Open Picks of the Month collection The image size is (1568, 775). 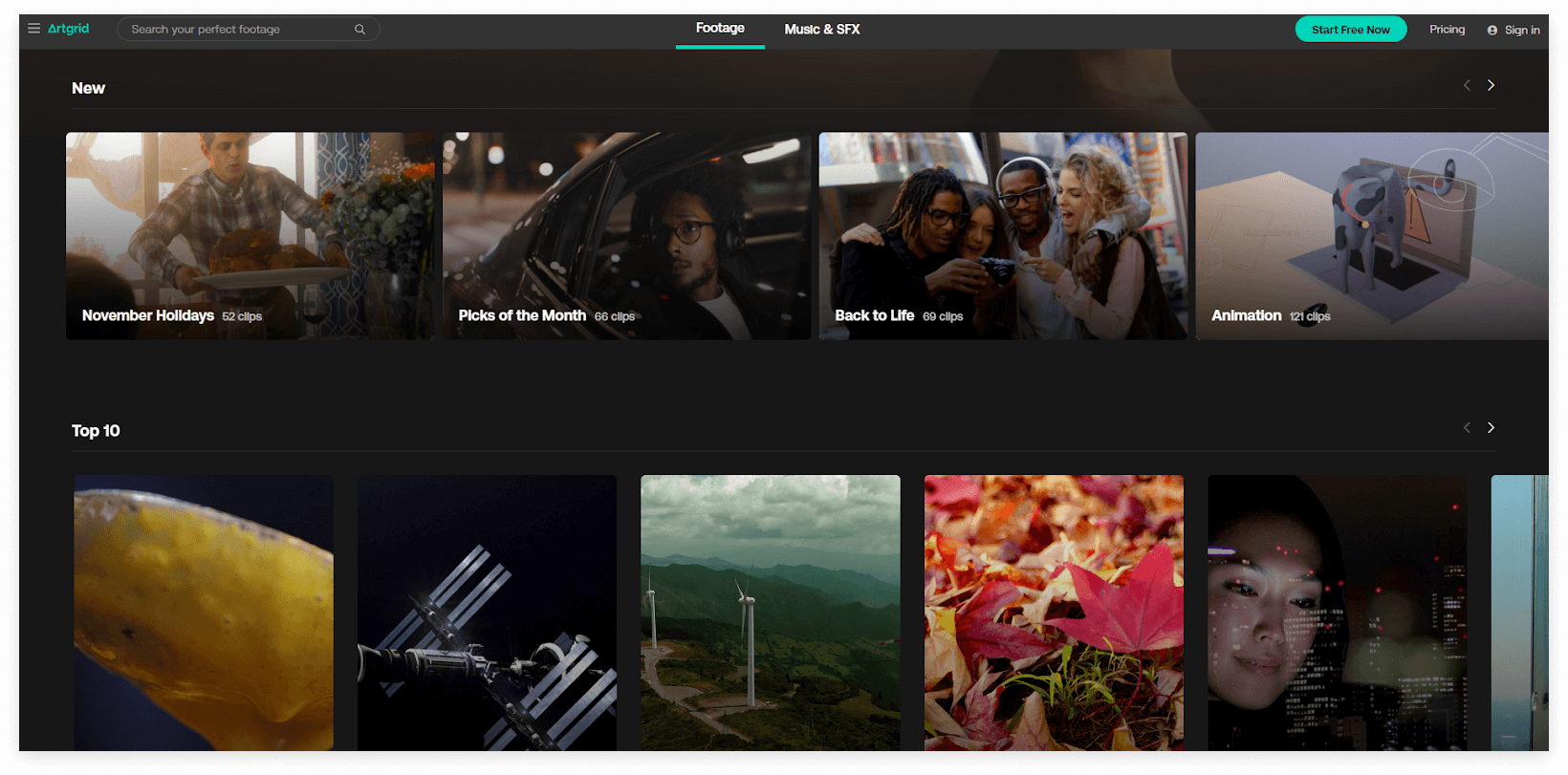tap(626, 236)
